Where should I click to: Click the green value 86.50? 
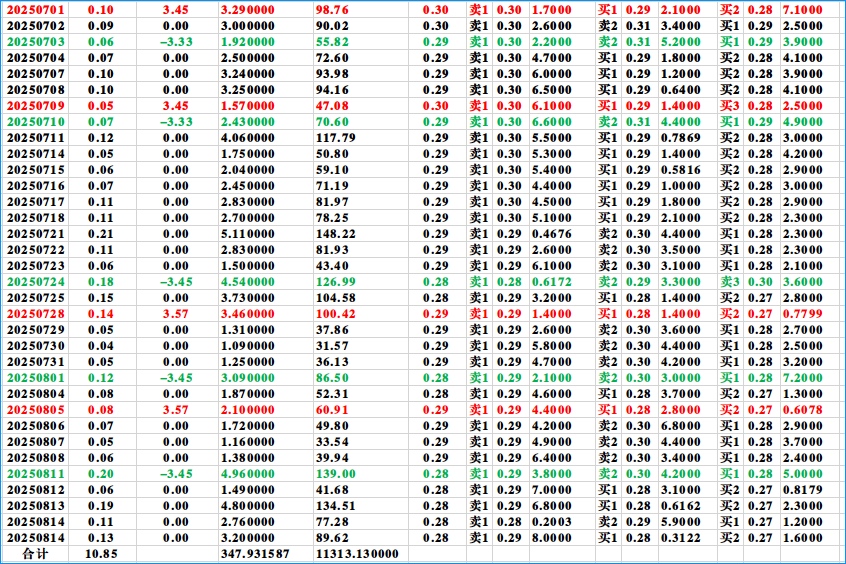[x=332, y=378]
